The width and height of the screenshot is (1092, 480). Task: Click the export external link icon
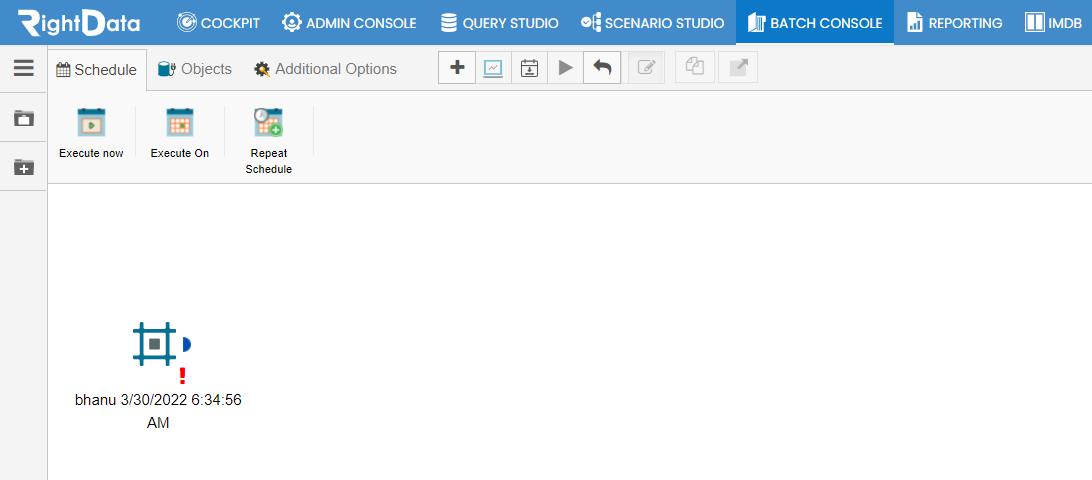pos(738,68)
